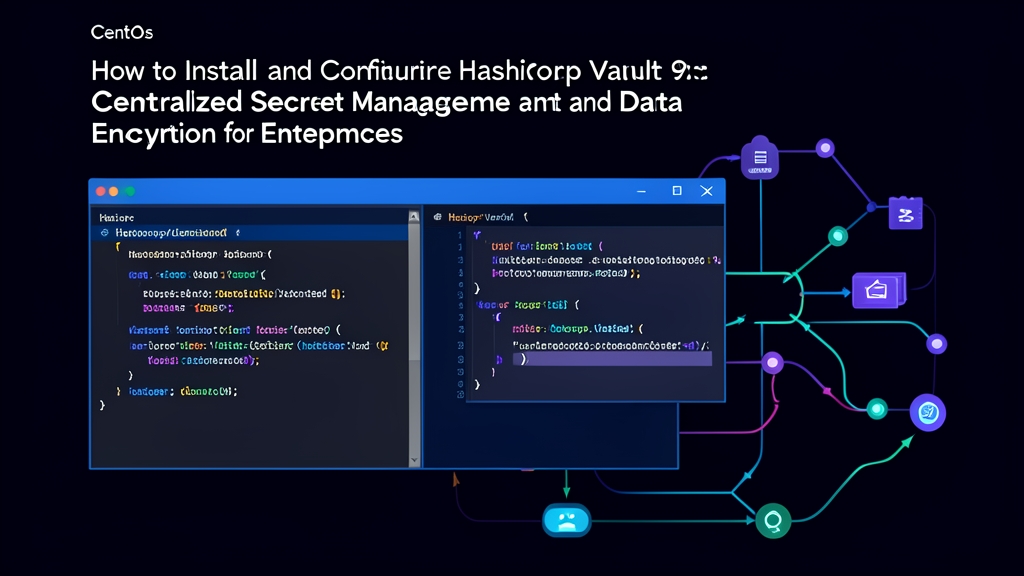Click the orange dot in the window title bar
Screen dimensions: 1024x576
coord(114,191)
